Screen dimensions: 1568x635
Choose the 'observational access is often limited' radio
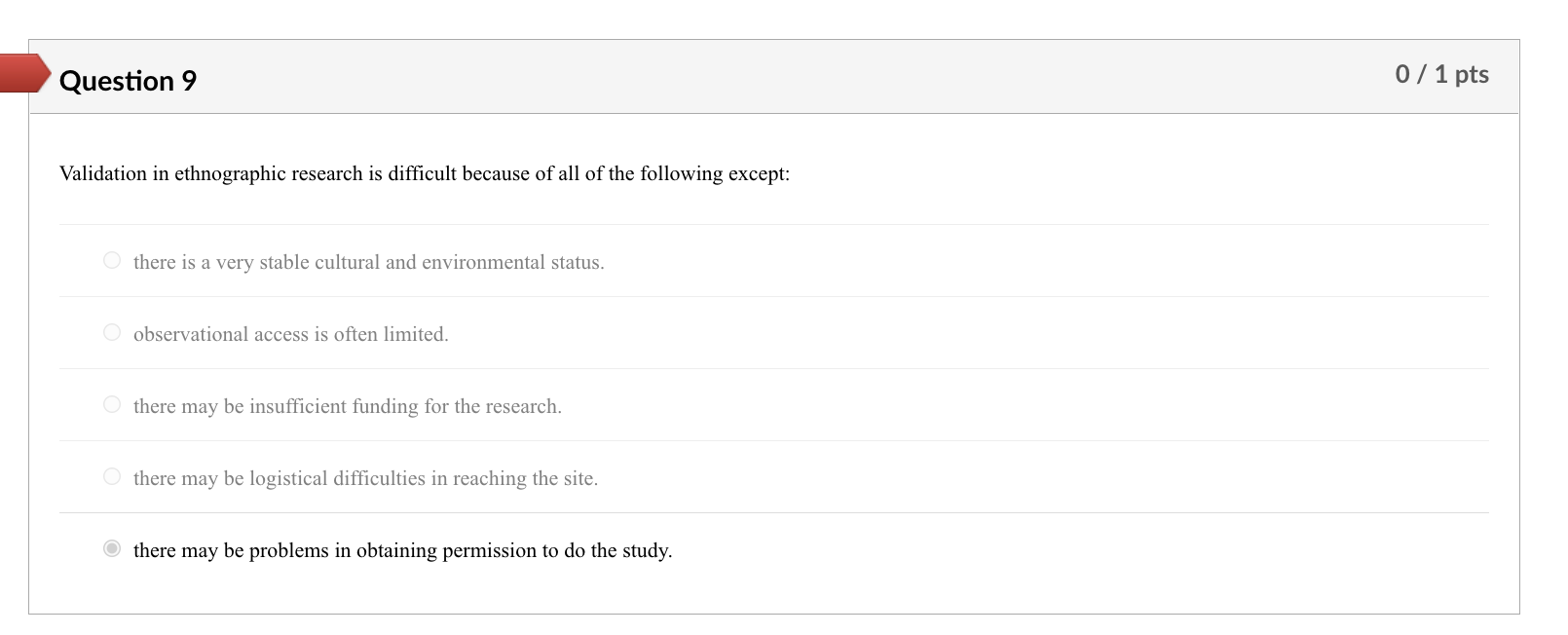coord(112,332)
